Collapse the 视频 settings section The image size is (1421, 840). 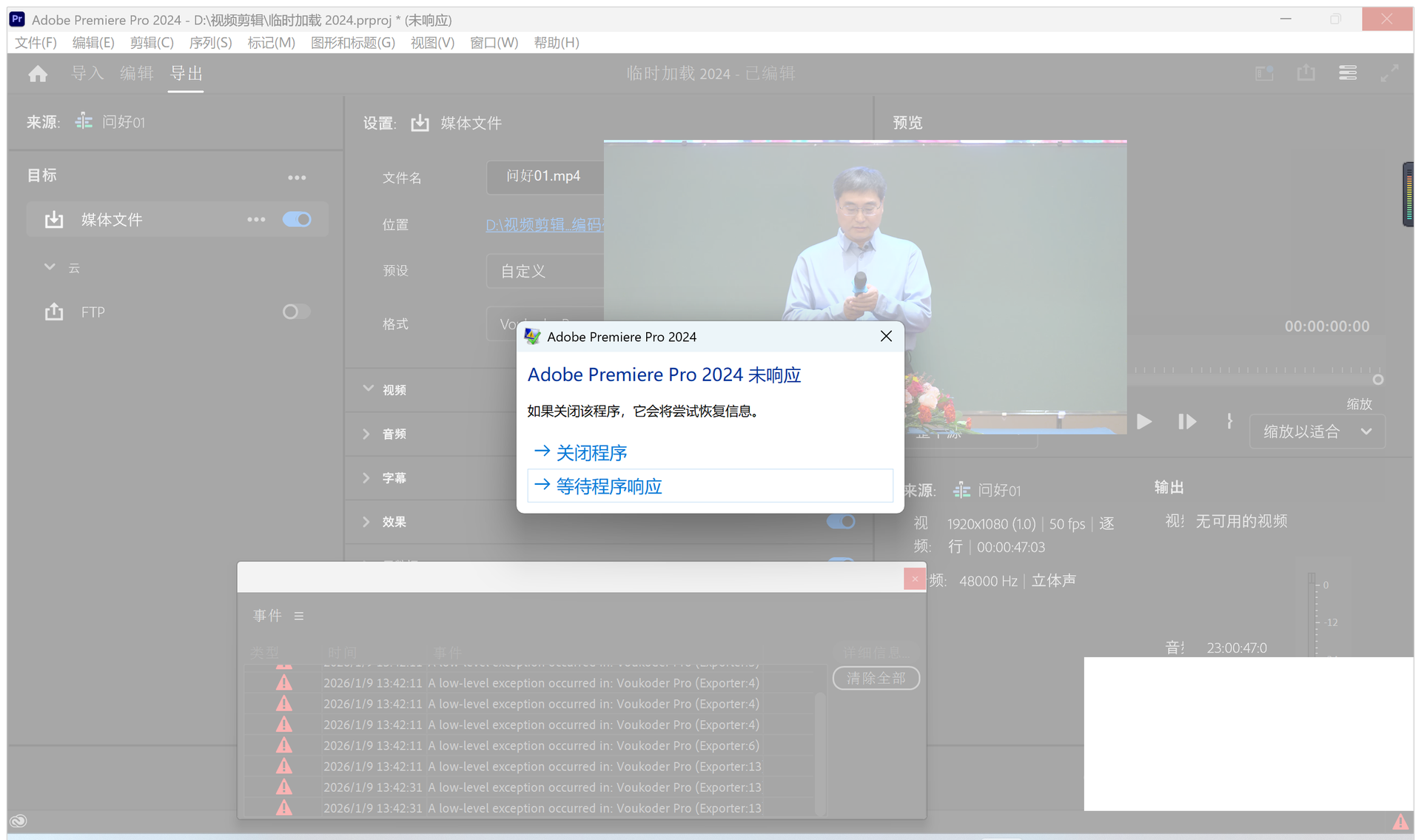(x=368, y=389)
